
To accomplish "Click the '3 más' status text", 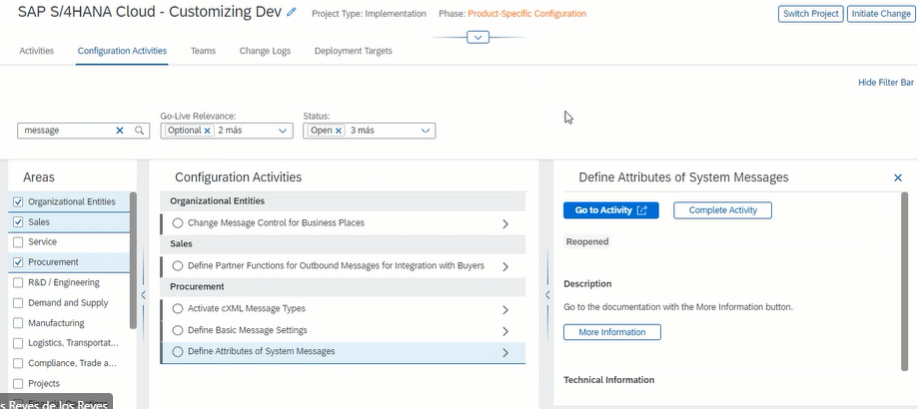I will [x=362, y=130].
